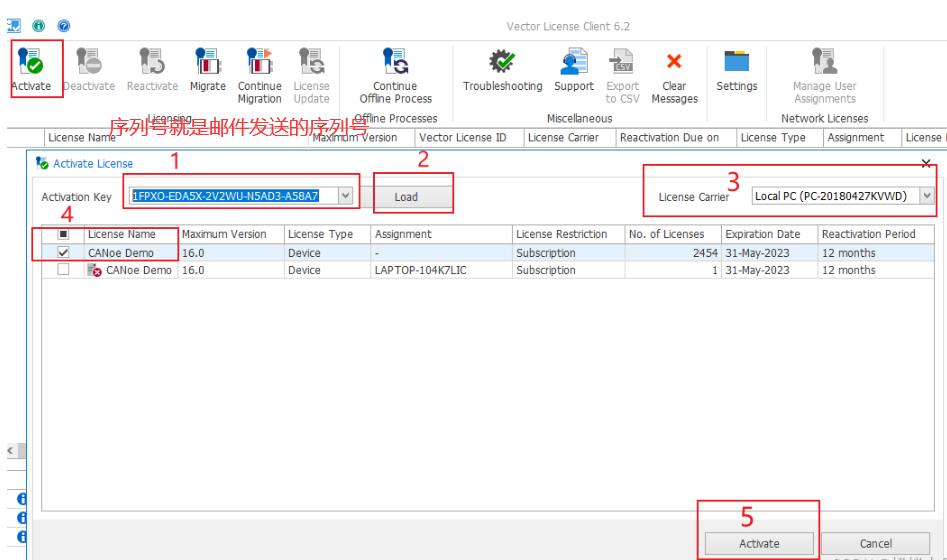Sort by No. of Licenses column
947x560 pixels.
[x=673, y=234]
